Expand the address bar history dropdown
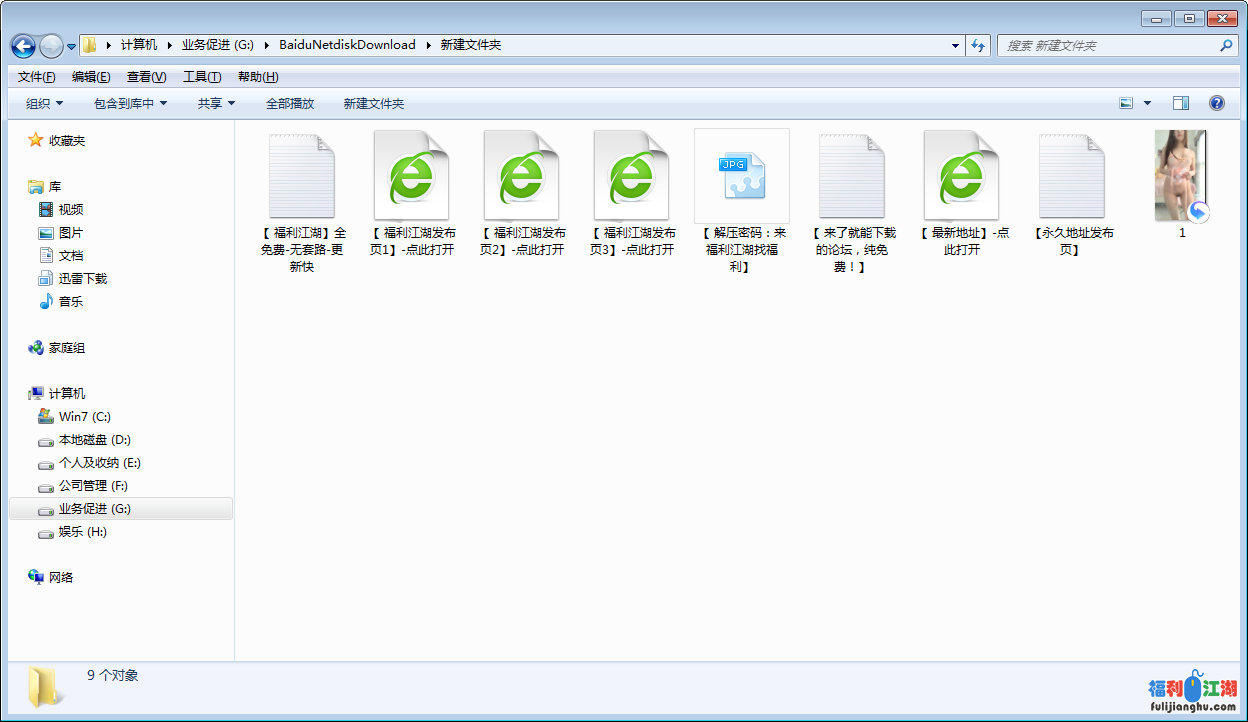 [x=955, y=46]
